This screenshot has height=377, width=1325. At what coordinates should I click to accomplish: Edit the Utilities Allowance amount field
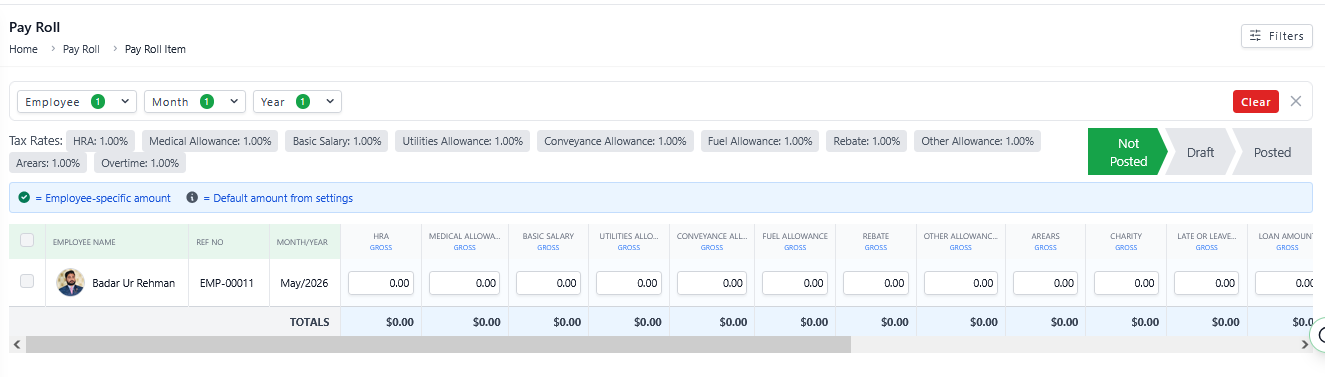click(629, 283)
